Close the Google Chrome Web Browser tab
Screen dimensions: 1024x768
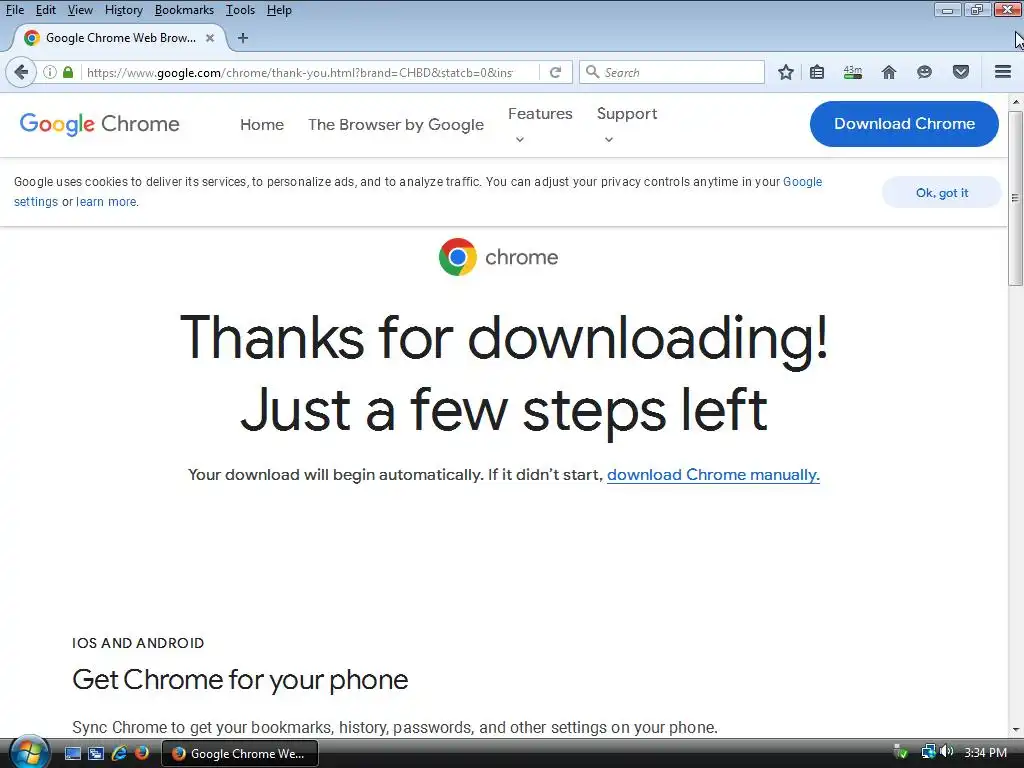point(210,38)
